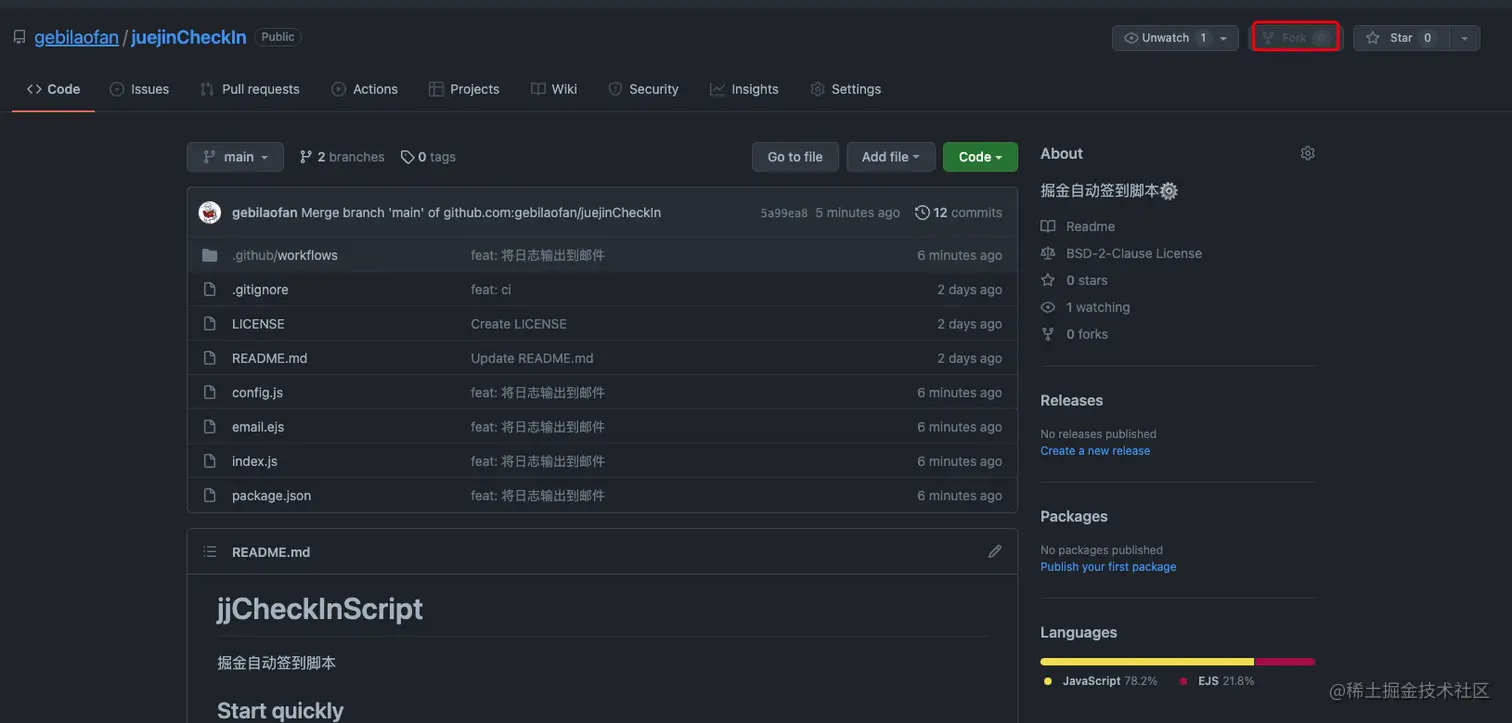Open the main branch selector
1512x723 pixels.
235,157
